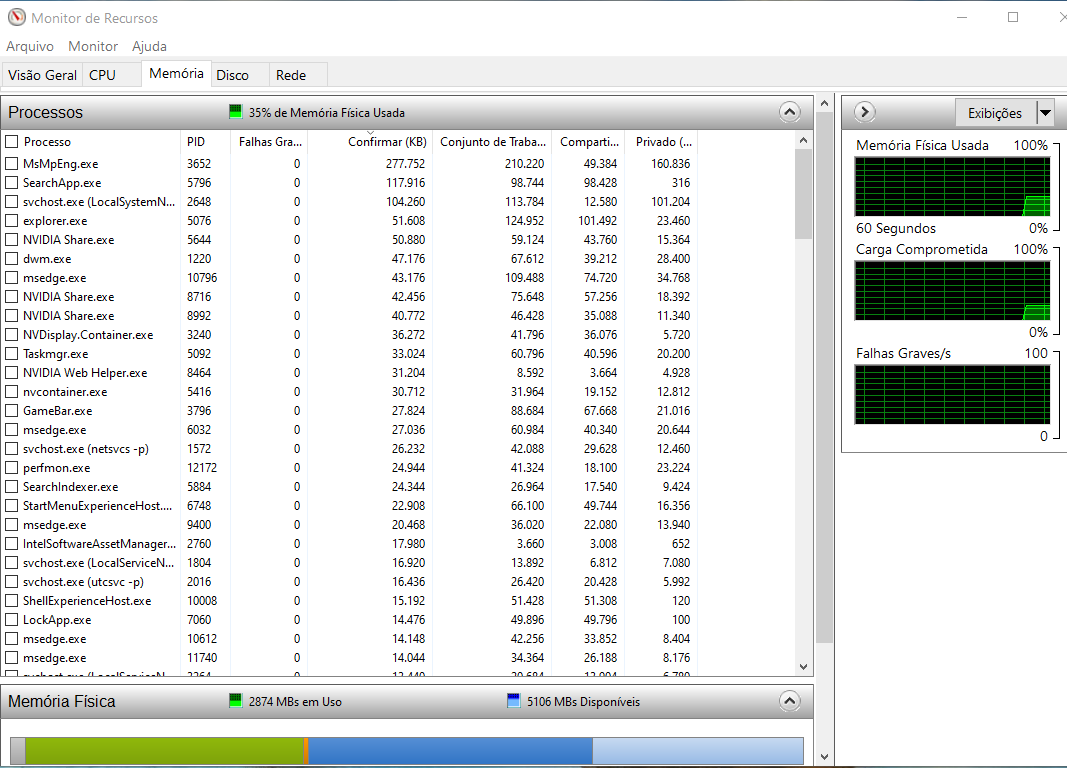Click the Carga Comprometida graph
The height and width of the screenshot is (768, 1067).
[x=953, y=290]
